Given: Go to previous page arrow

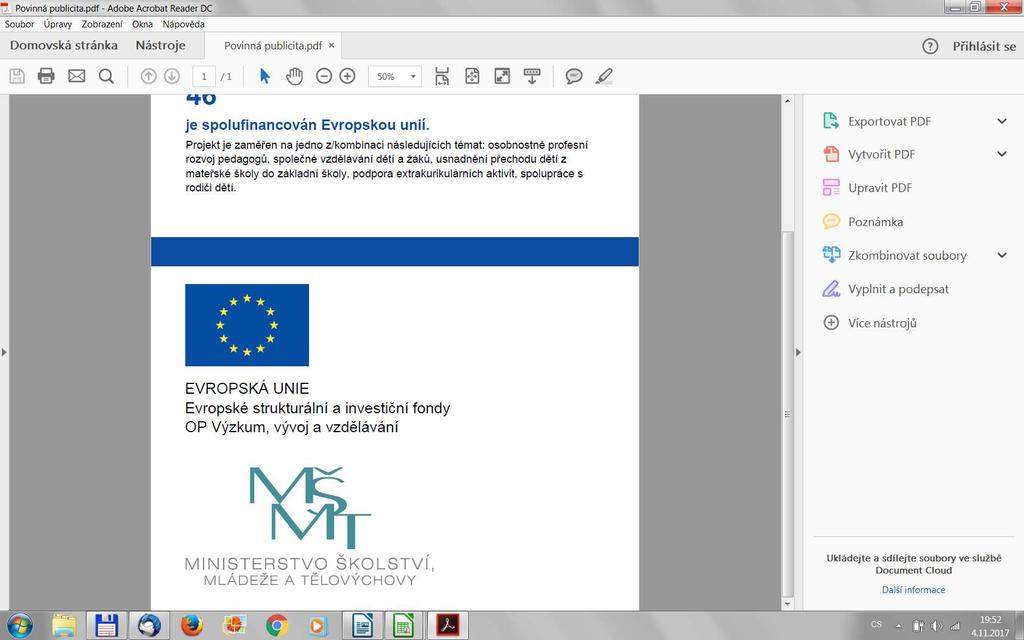Looking at the screenshot, I should tap(148, 76).
